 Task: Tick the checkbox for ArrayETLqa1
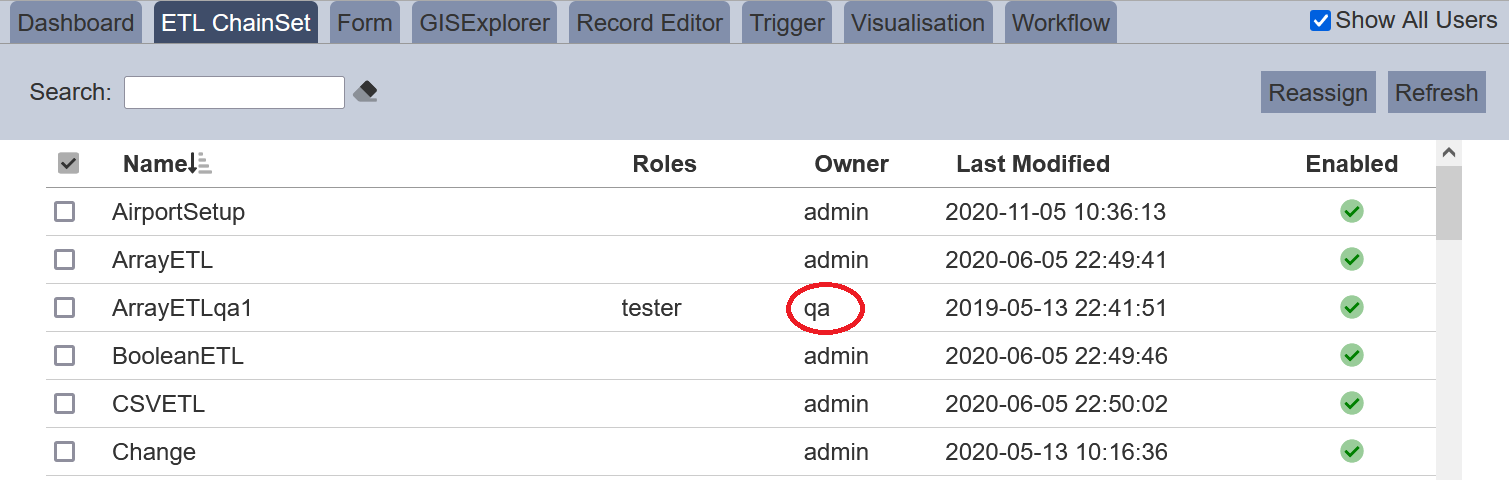tap(64, 307)
